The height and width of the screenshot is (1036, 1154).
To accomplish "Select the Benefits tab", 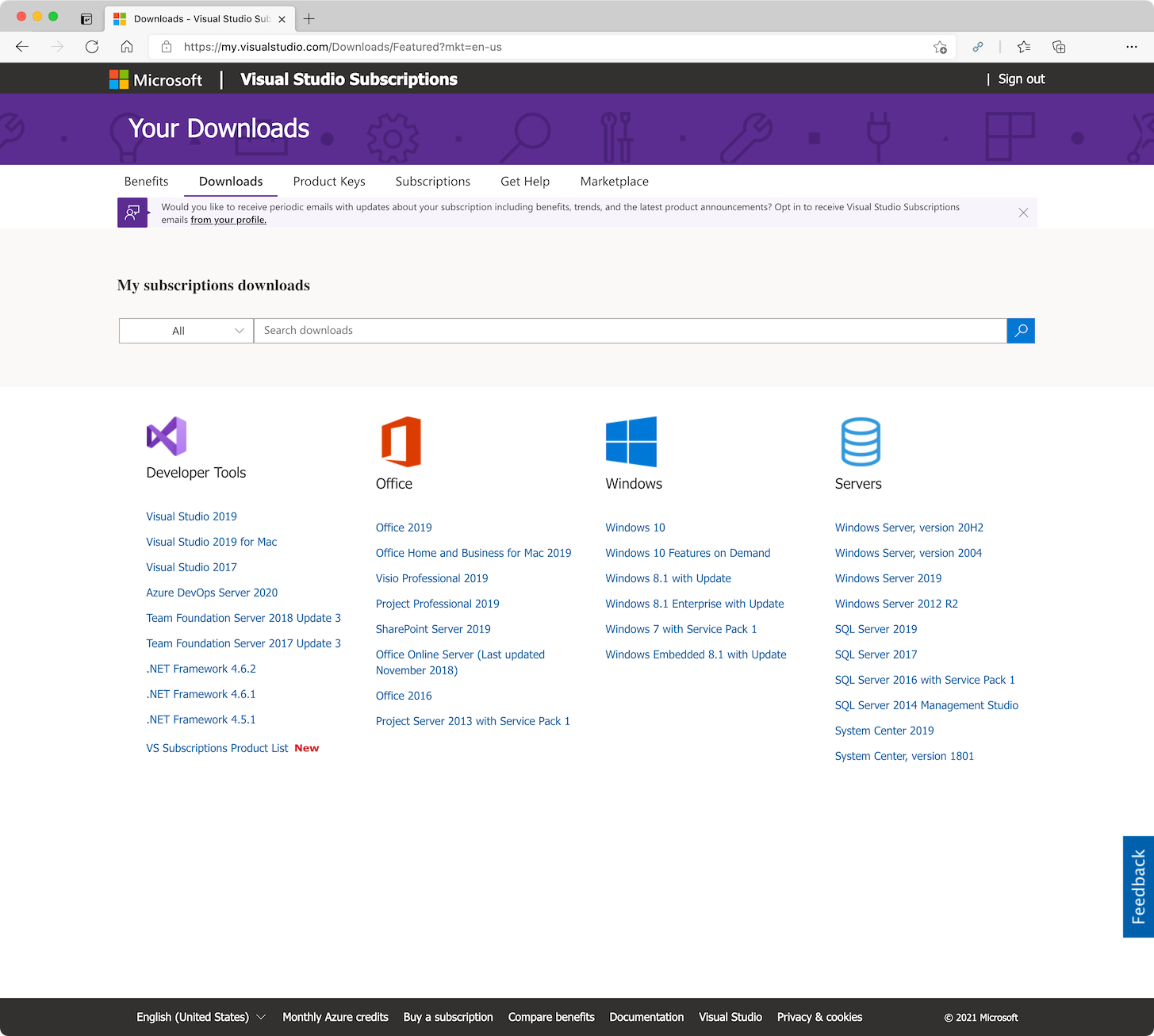I will [147, 182].
